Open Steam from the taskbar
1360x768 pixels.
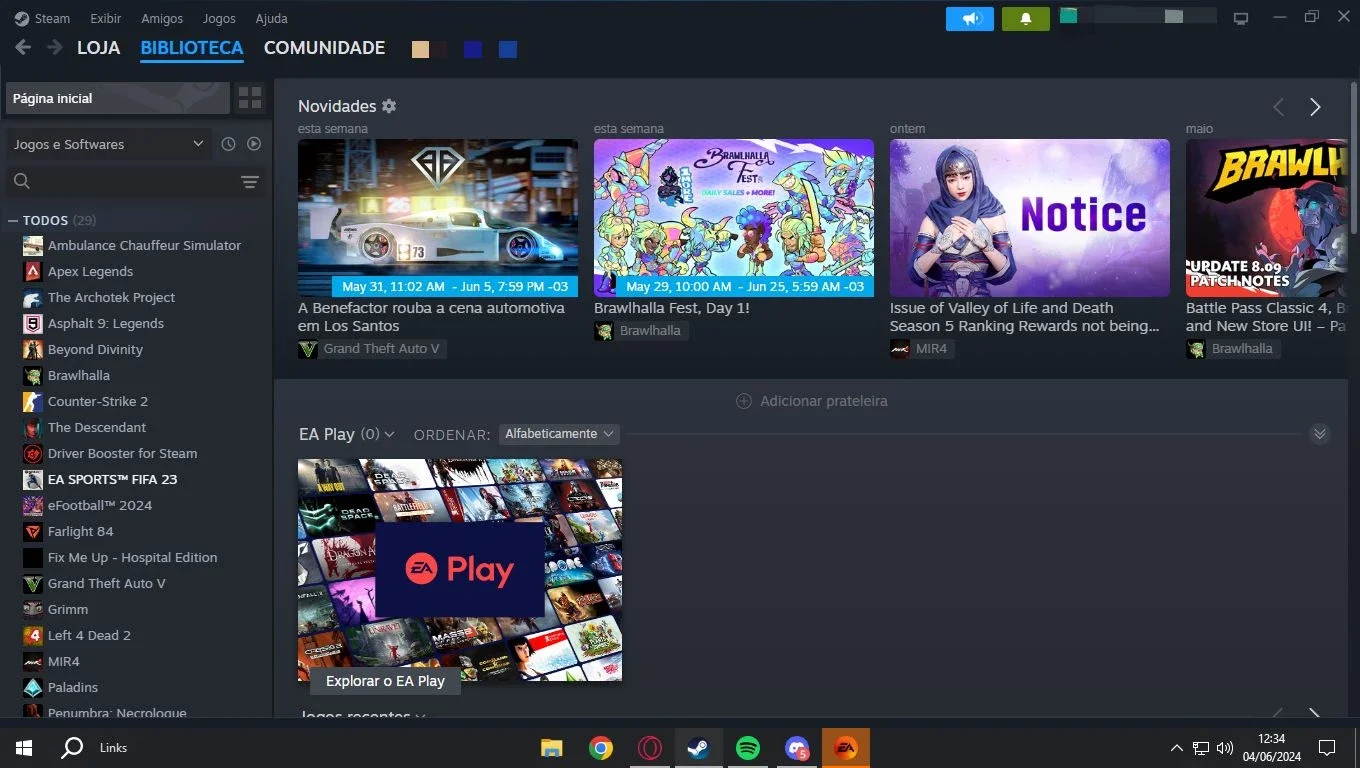coord(698,747)
